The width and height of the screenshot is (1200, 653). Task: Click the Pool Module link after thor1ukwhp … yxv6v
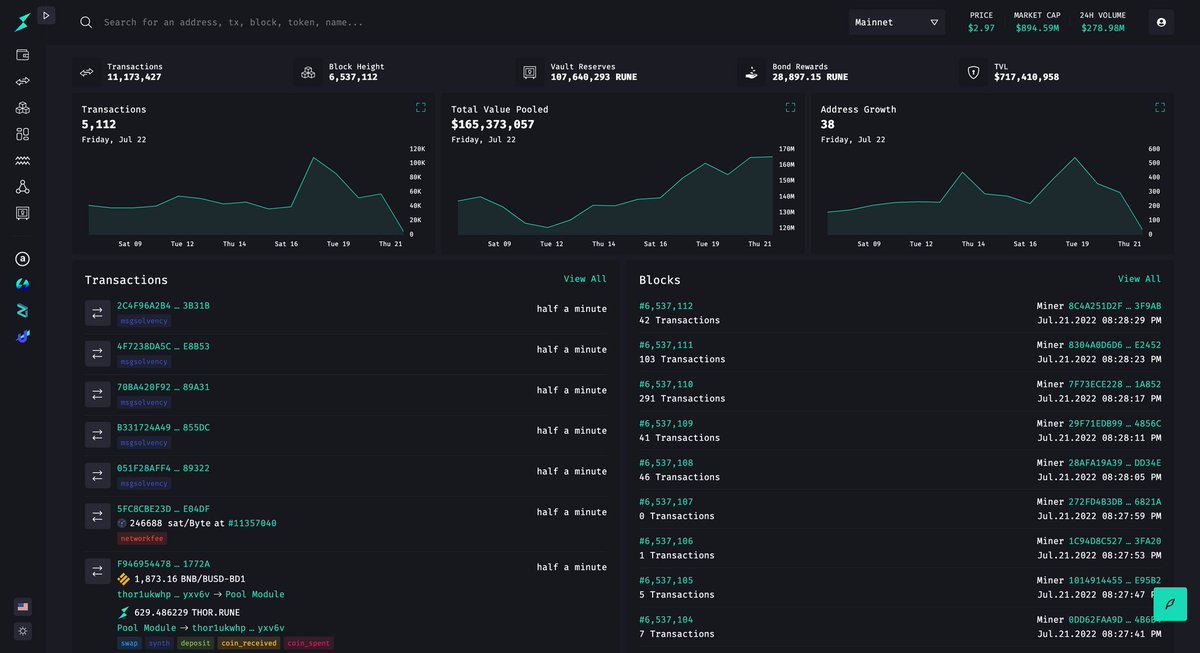(x=254, y=594)
